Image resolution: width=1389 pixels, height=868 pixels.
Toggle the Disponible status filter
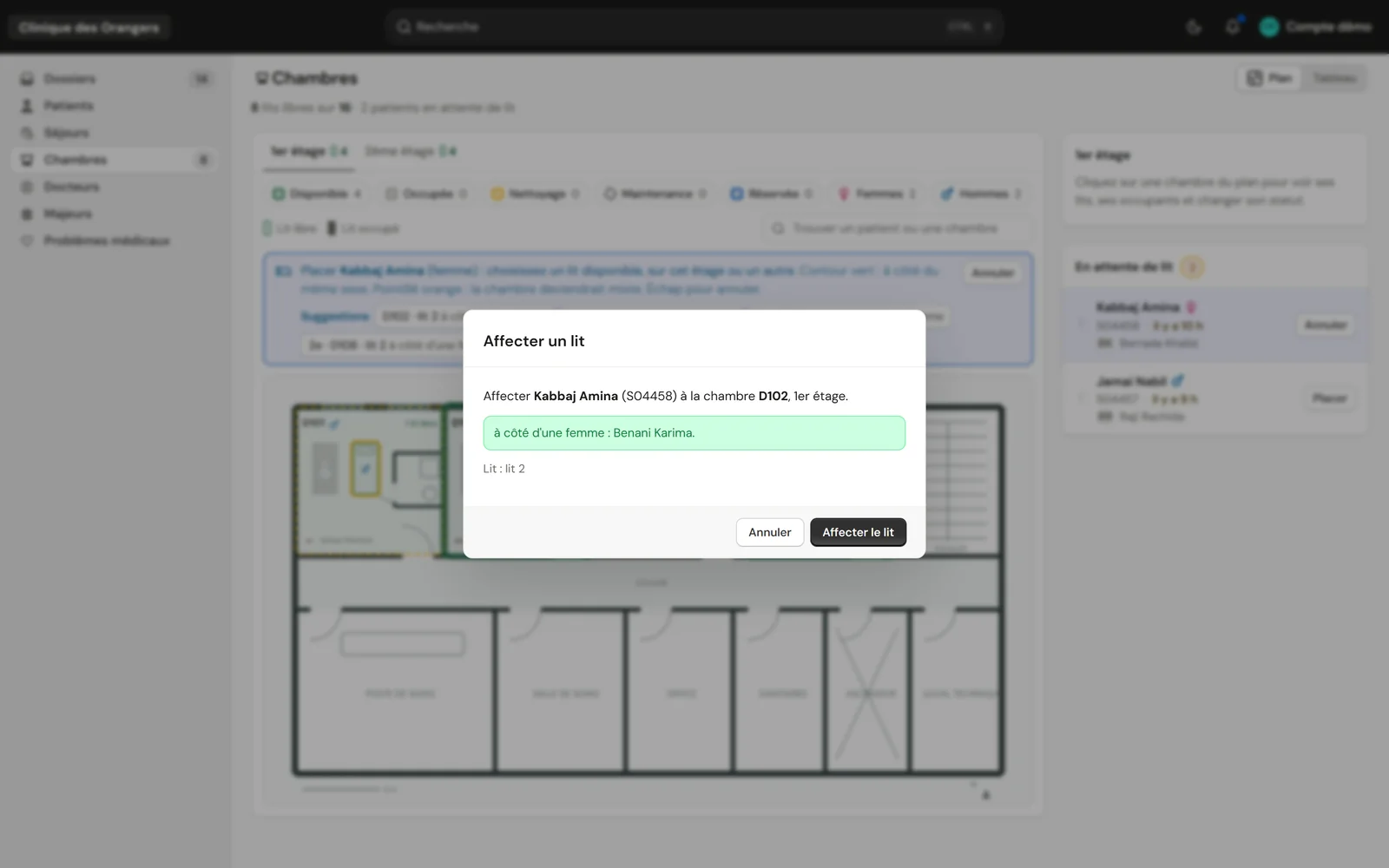coord(317,194)
